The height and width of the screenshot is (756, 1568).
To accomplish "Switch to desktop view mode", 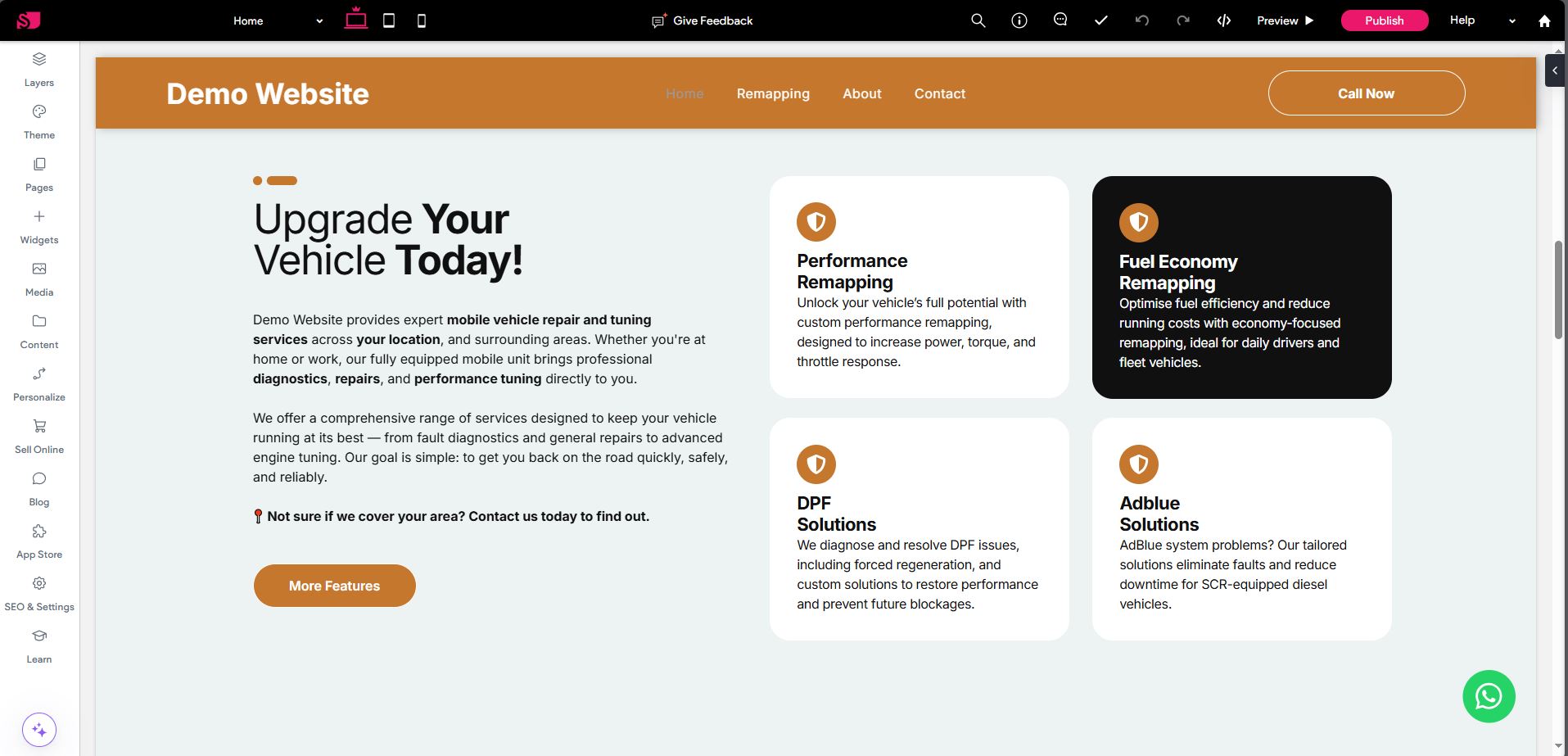I will coord(355,20).
